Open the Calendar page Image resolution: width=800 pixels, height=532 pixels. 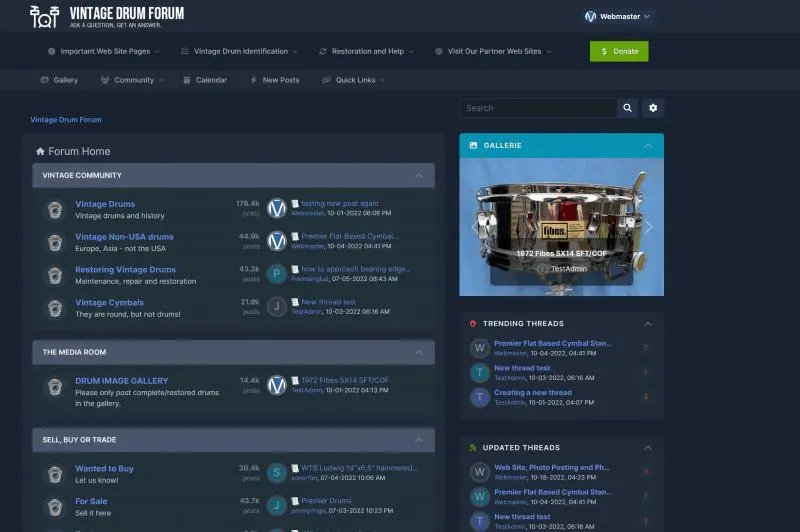[205, 80]
